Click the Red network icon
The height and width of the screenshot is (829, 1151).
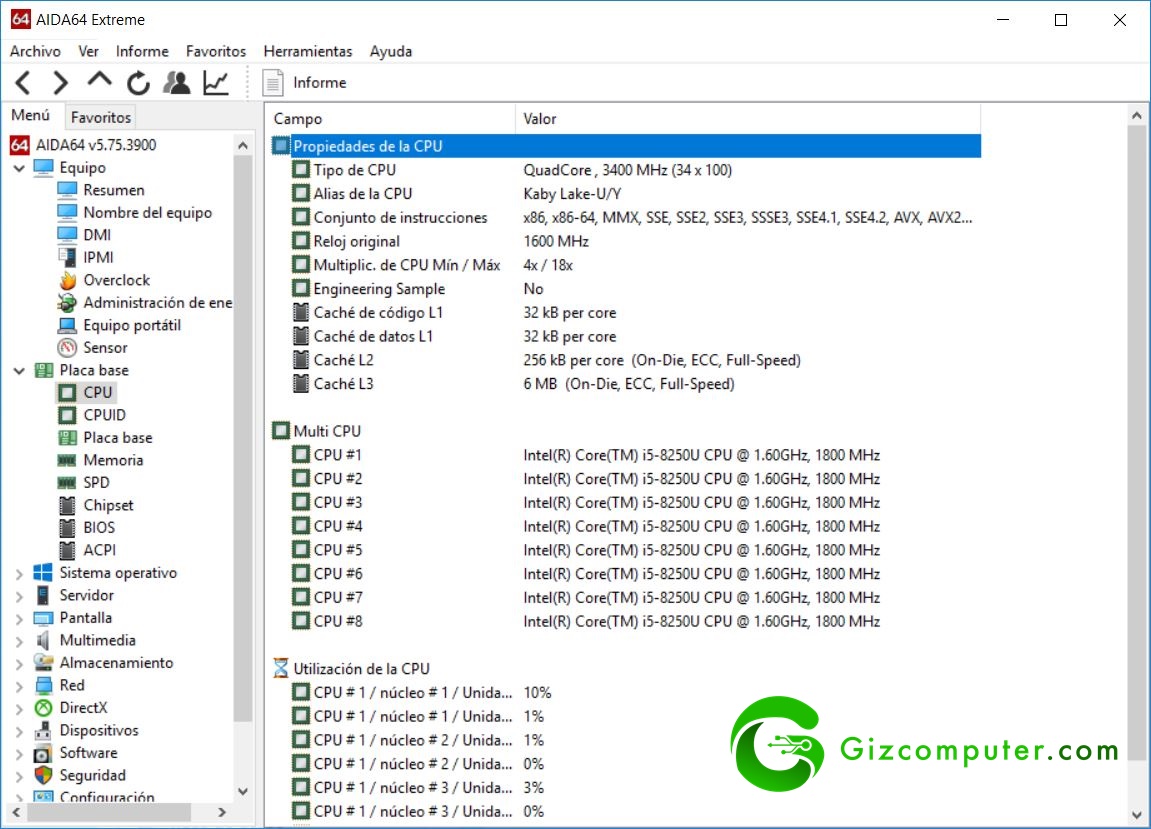tap(43, 686)
